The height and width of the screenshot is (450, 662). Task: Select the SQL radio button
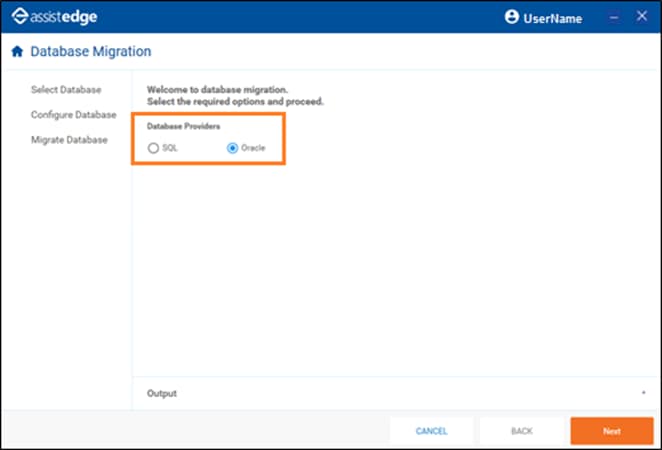153,148
